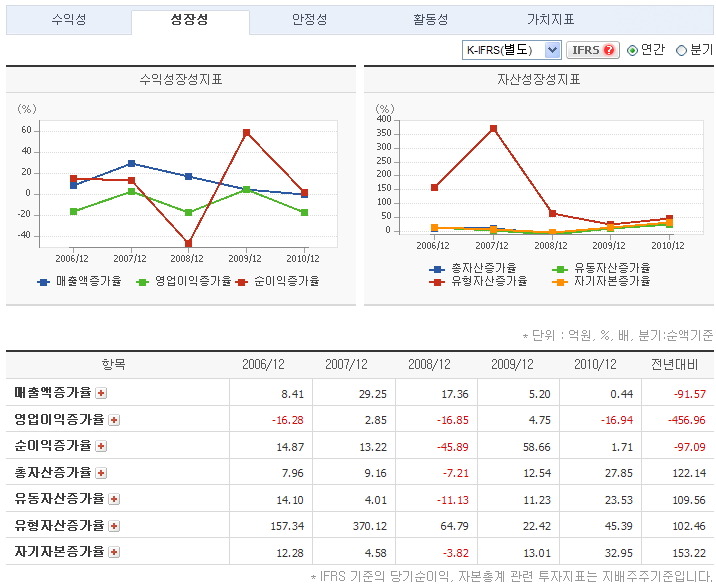Click the blue 매출액증가율 legend marker
This screenshot has height=588, width=716.
coord(43,282)
